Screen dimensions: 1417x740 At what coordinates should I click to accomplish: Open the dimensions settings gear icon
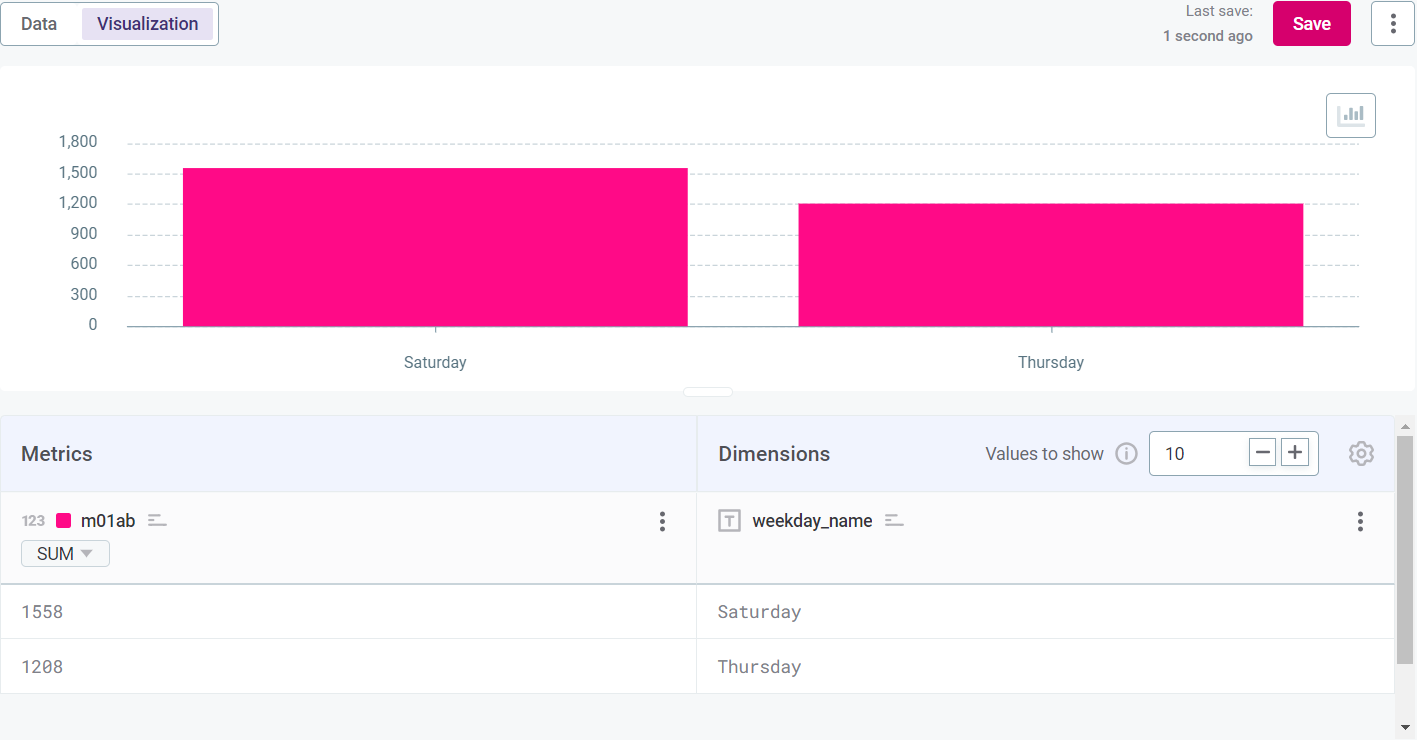click(1361, 454)
